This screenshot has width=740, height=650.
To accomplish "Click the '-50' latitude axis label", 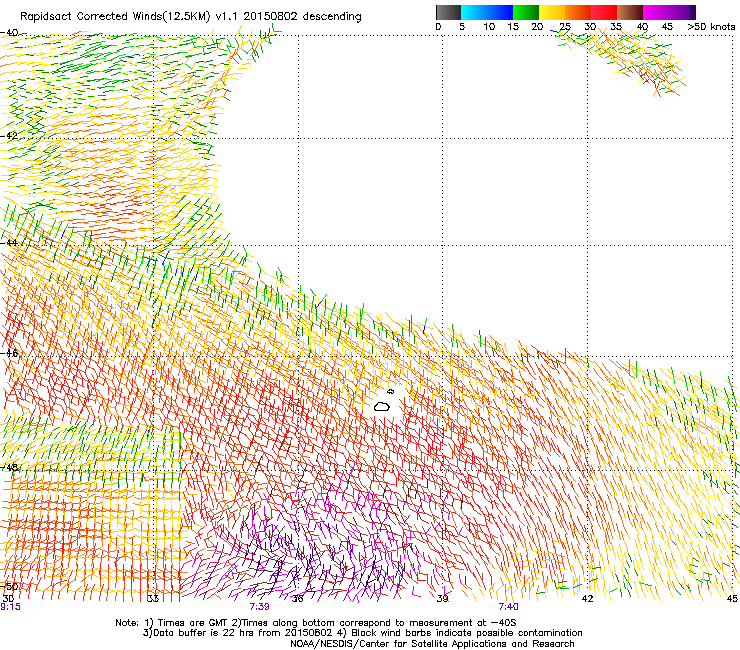I will 9,586.
